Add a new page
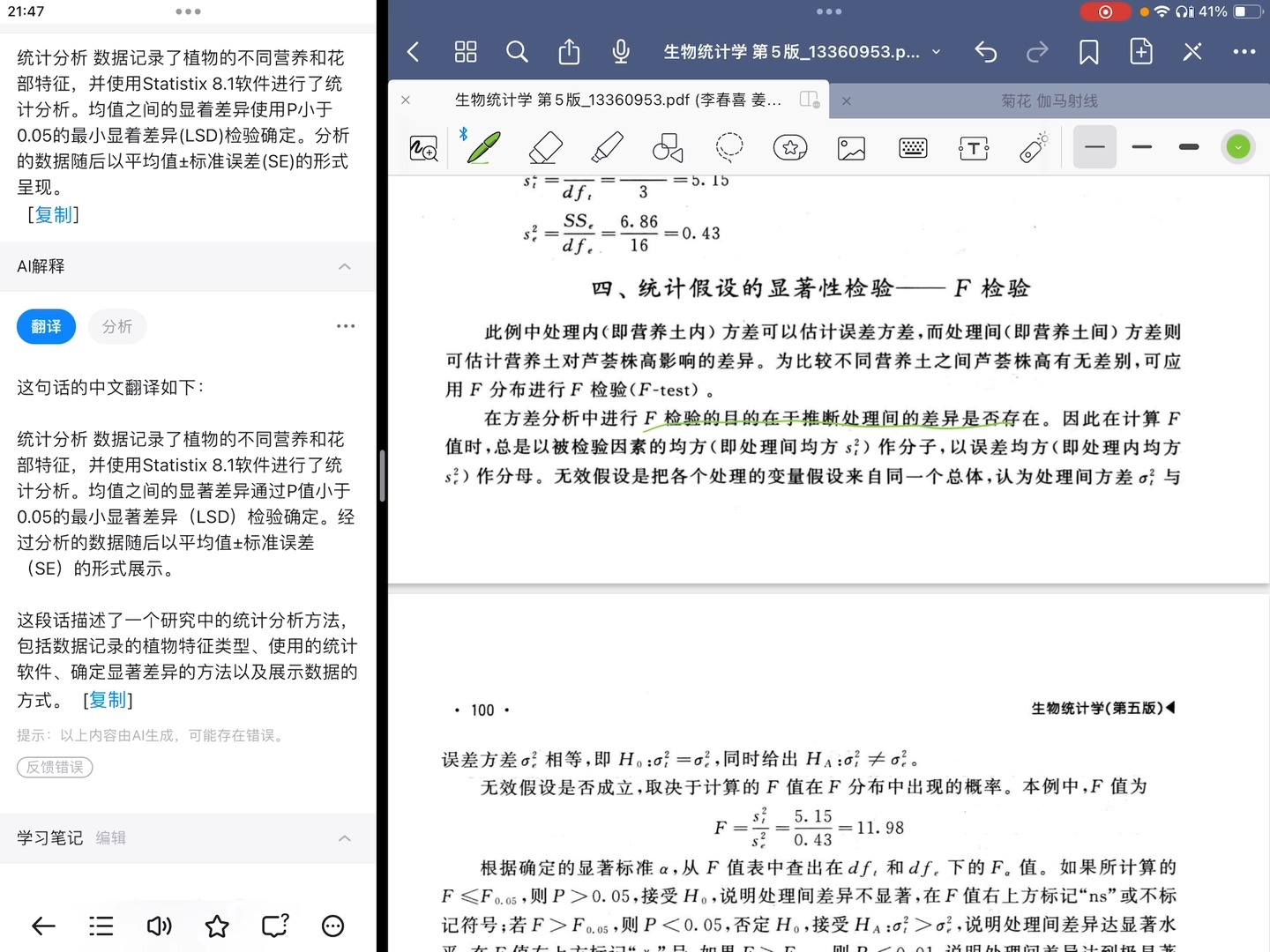 point(1141,52)
